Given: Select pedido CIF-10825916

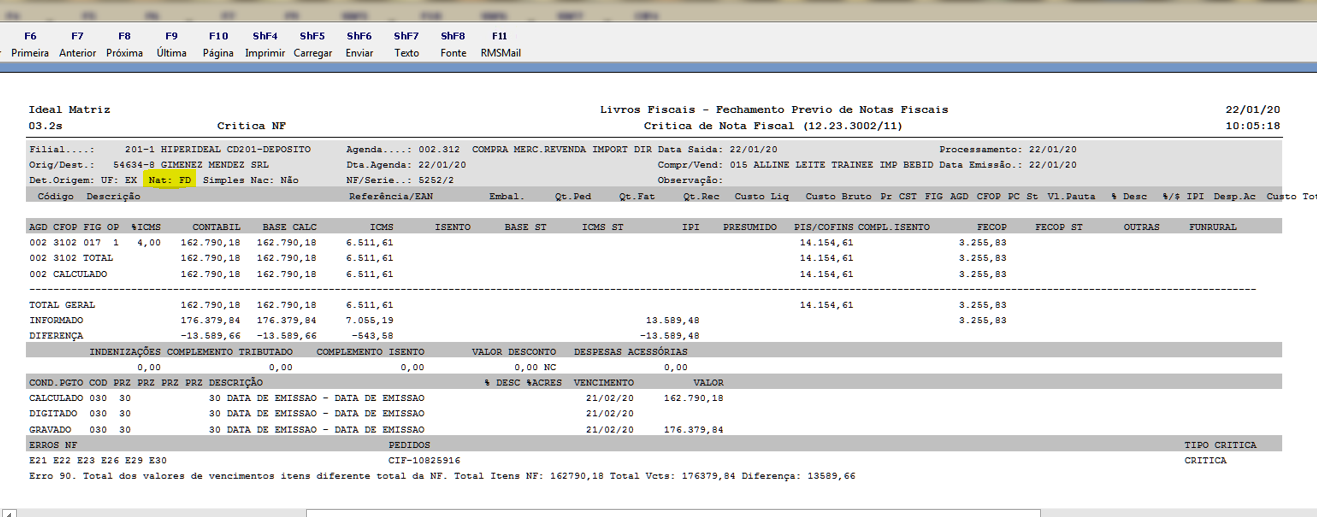Looking at the screenshot, I should tap(424, 461).
